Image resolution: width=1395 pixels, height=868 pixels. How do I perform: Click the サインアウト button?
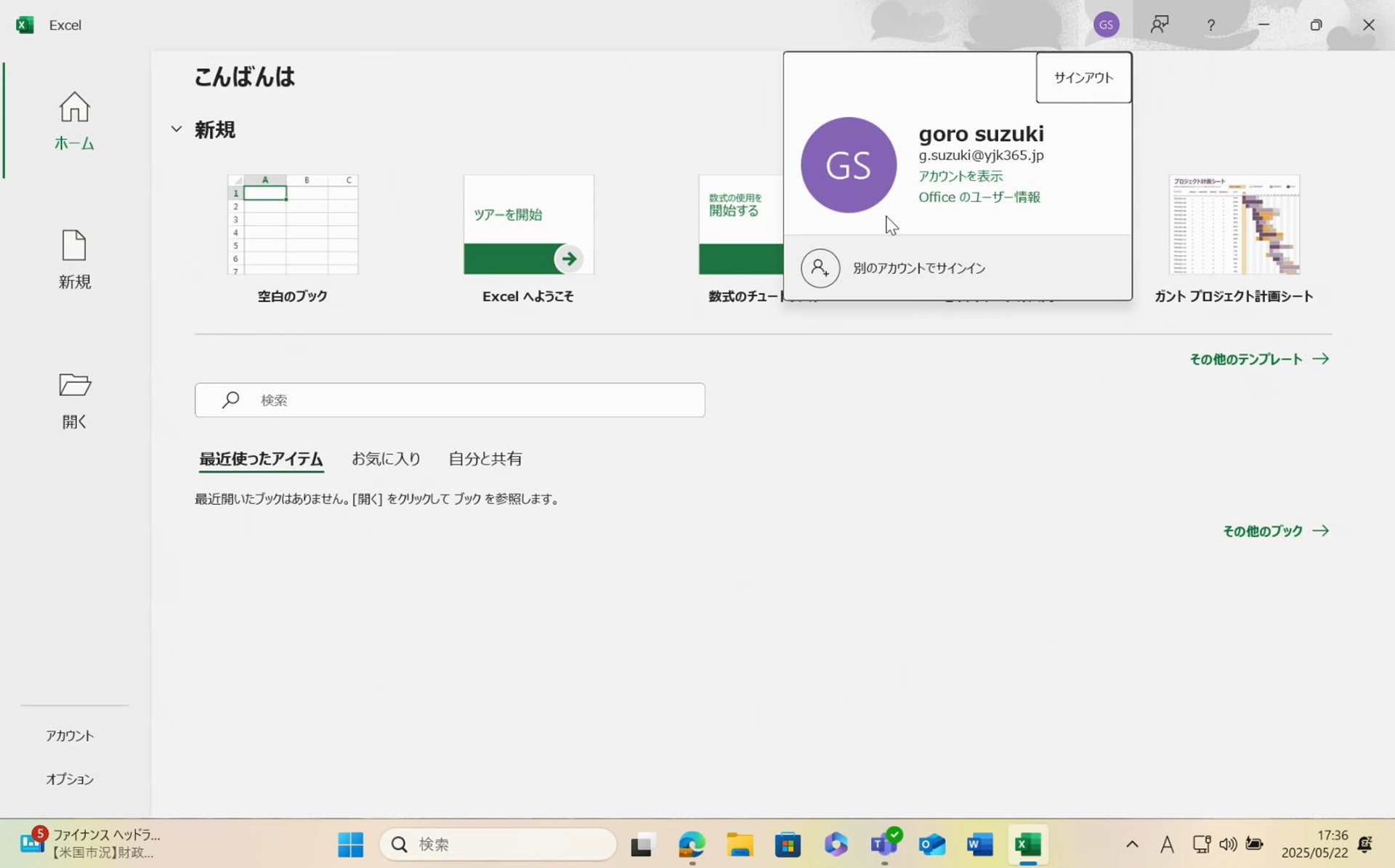(1083, 78)
